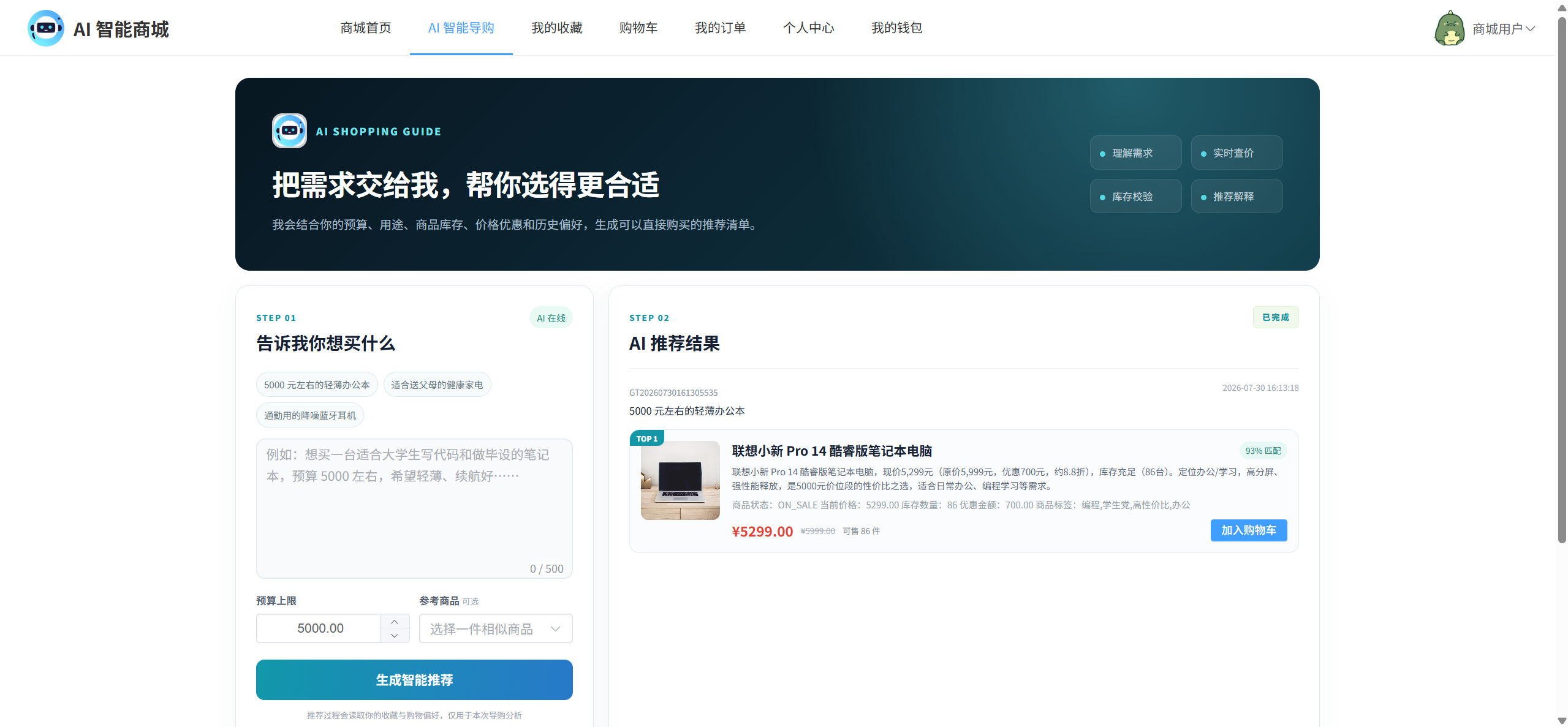Click the 93% 匹配 match badge

pos(1263,451)
